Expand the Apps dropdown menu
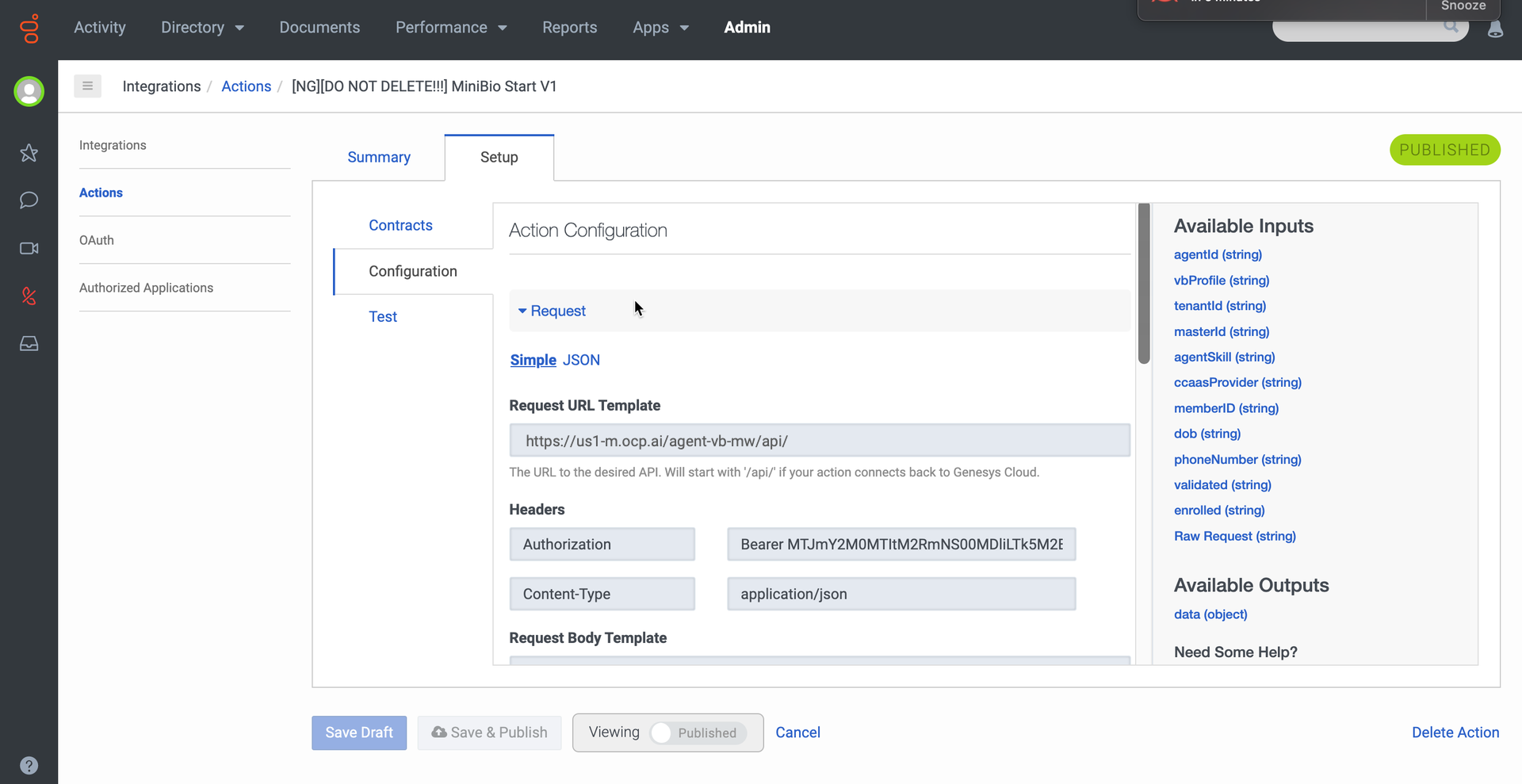Viewport: 1522px width, 784px height. point(660,28)
